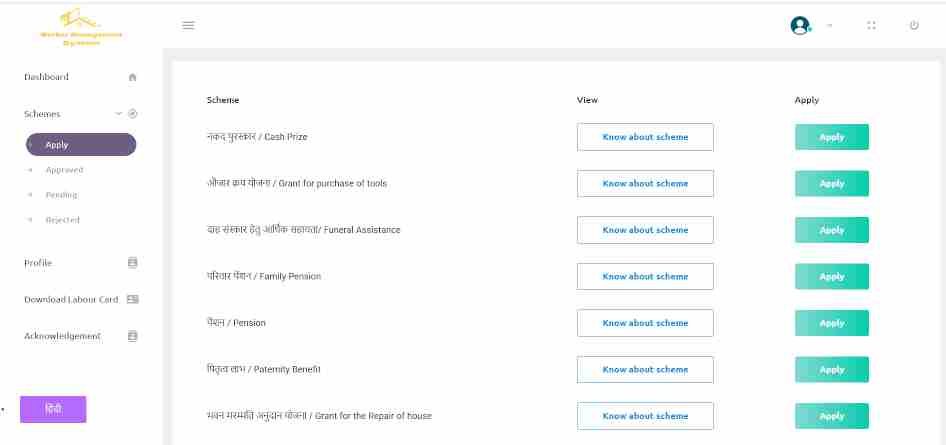Image resolution: width=946 pixels, height=445 pixels.
Task: Open the Pending schemes submenu item
Action: pyautogui.click(x=62, y=195)
